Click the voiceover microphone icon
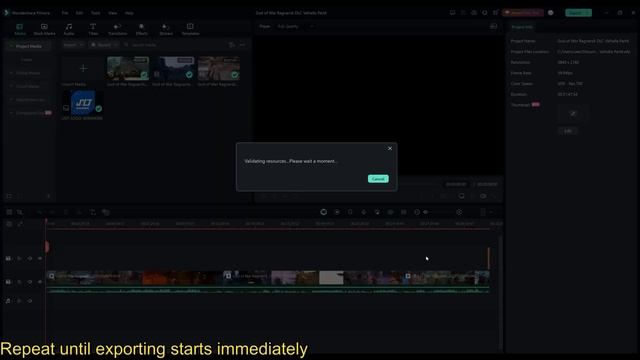 tap(364, 212)
